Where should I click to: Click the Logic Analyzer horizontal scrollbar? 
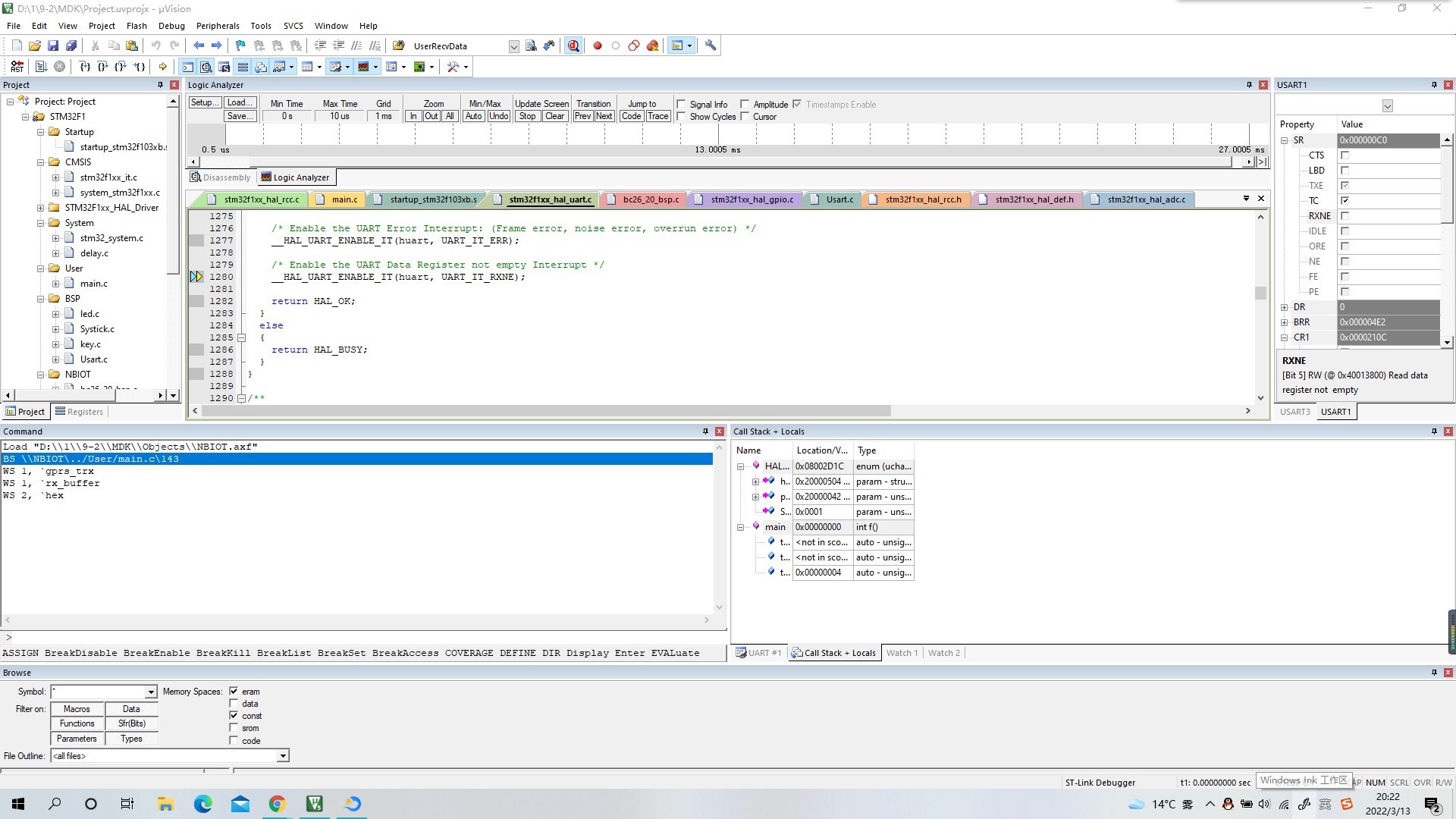pyautogui.click(x=720, y=162)
